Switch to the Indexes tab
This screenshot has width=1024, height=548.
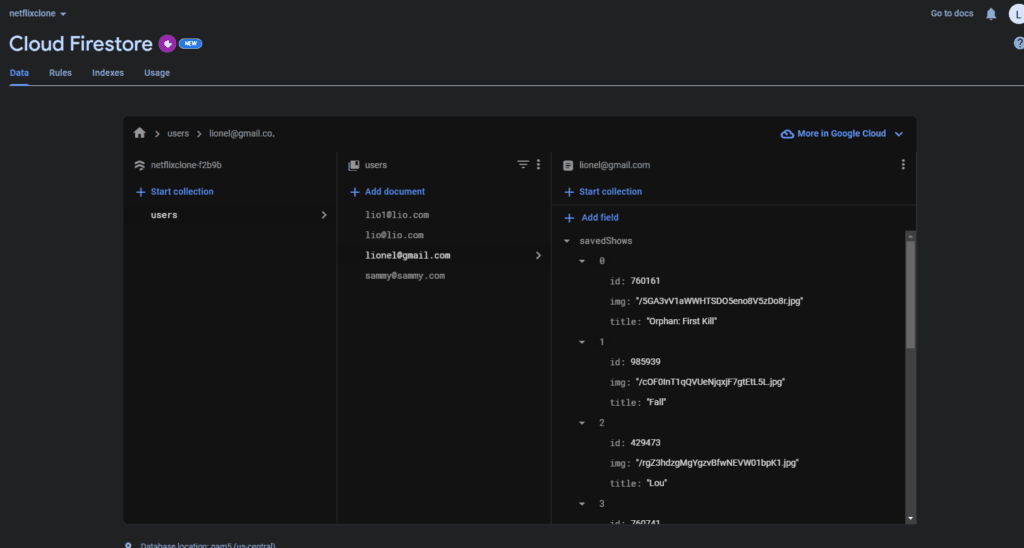tap(108, 73)
